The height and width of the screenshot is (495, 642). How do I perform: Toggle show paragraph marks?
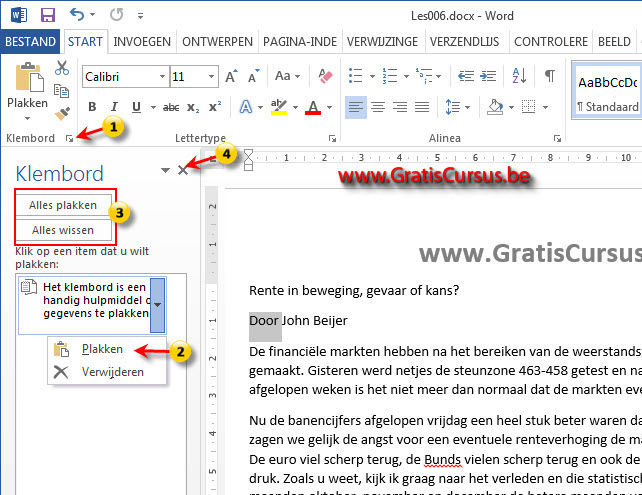[x=549, y=76]
